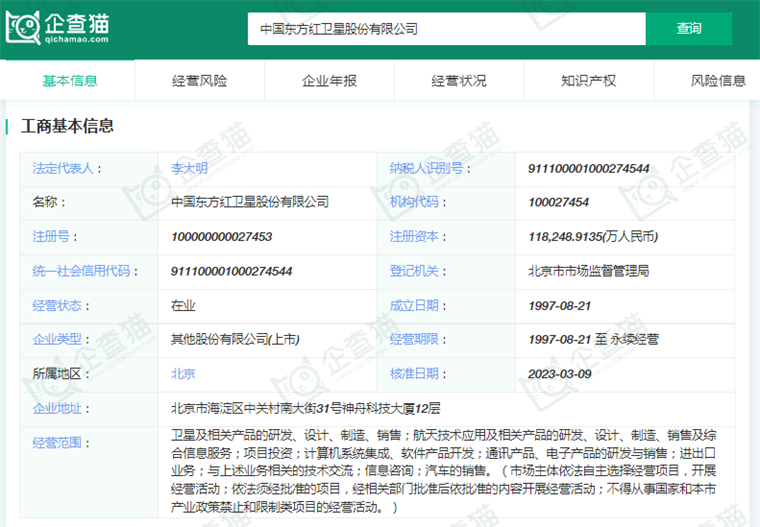This screenshot has height=527, width=760.
Task: Click the 企业地址 address text
Action: coord(306,408)
